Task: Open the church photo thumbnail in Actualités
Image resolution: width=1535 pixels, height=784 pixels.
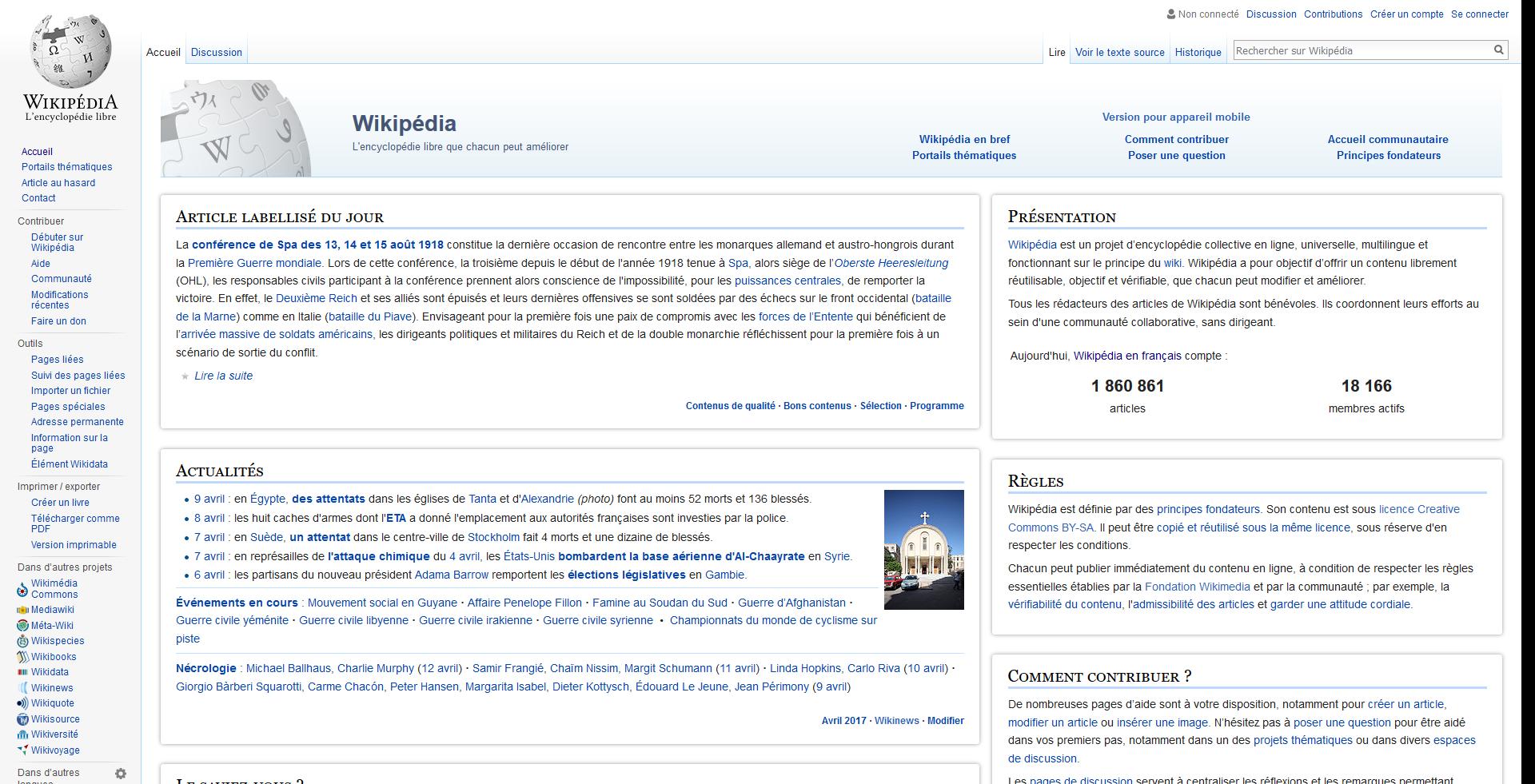Action: [x=924, y=550]
